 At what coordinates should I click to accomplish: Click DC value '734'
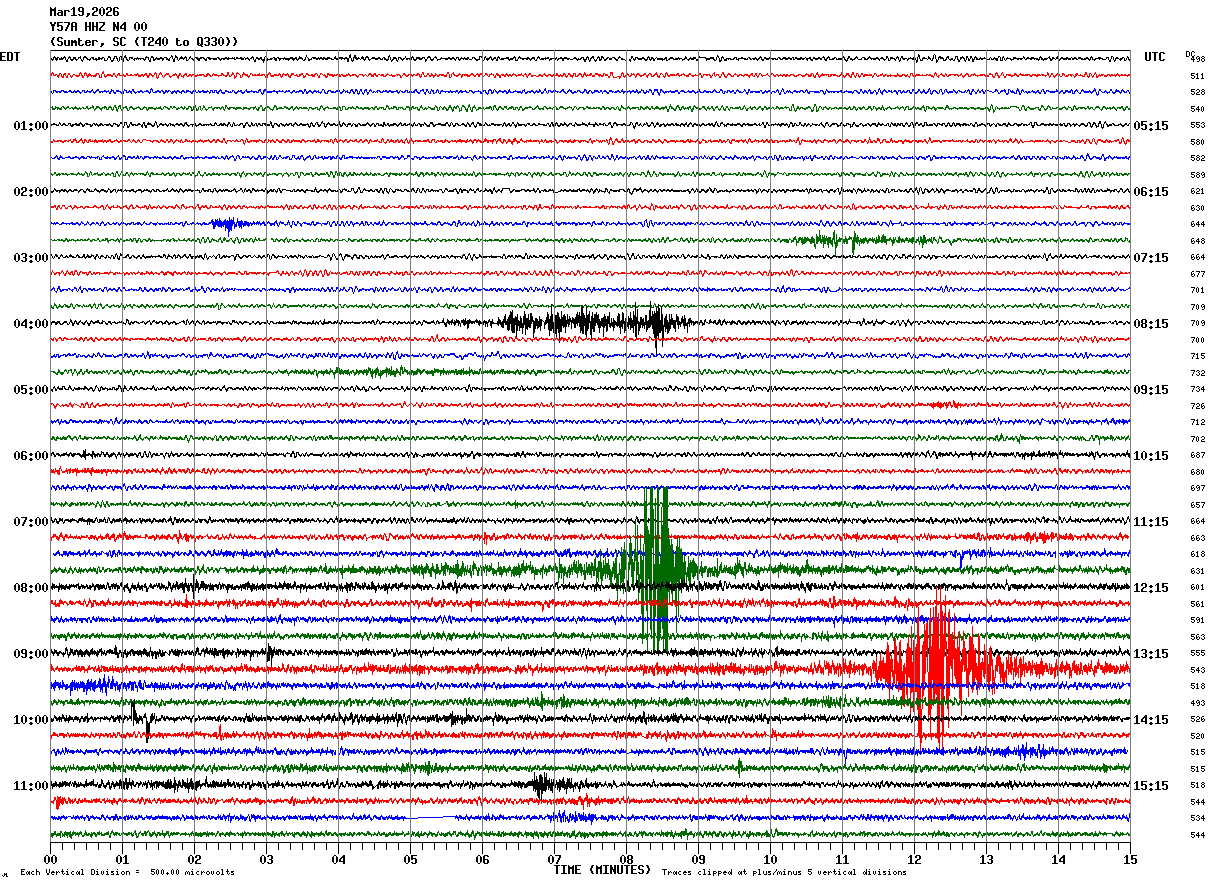point(1197,390)
